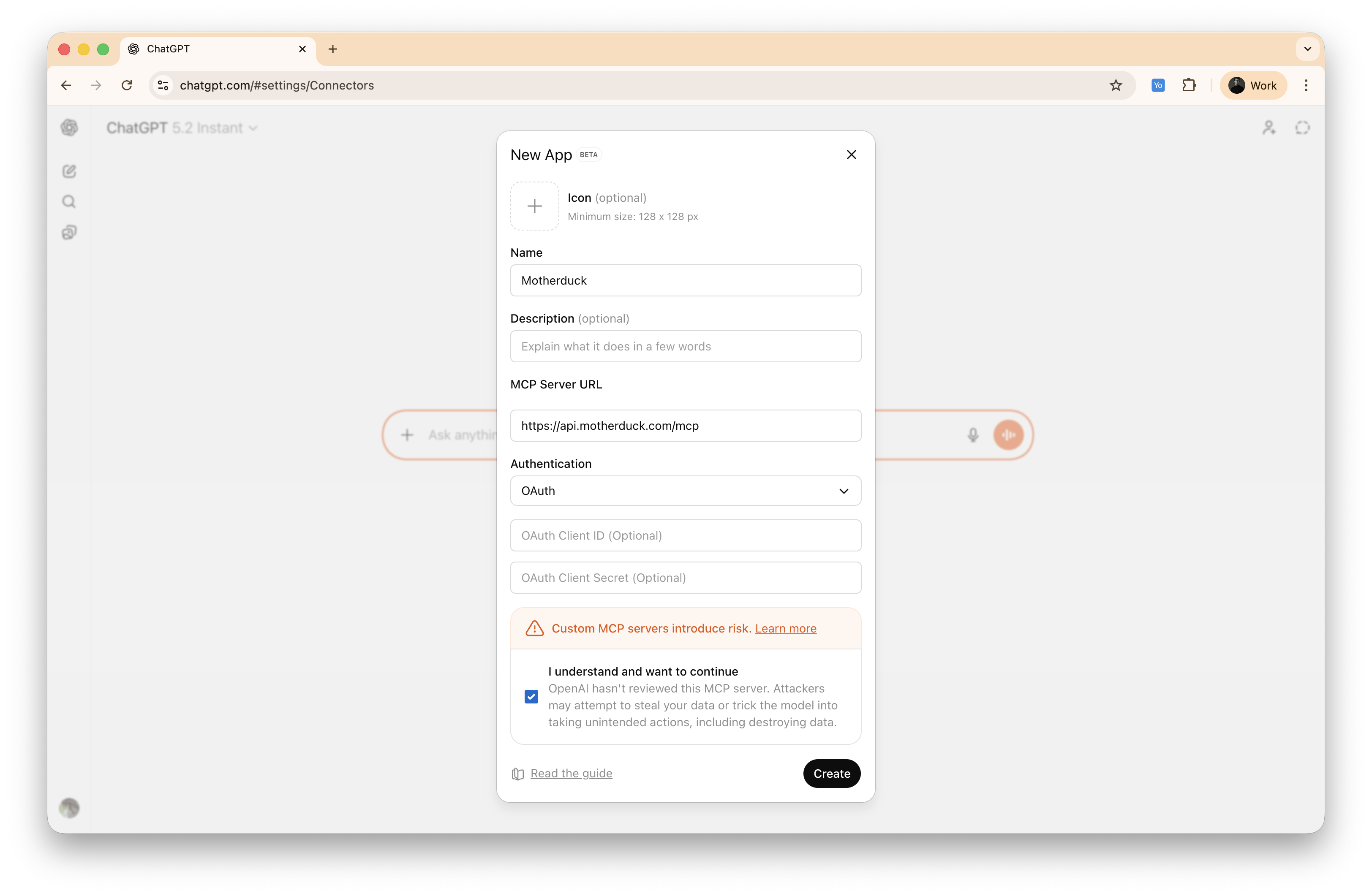Close the New App dialog
Image resolution: width=1372 pixels, height=896 pixels.
tap(852, 155)
